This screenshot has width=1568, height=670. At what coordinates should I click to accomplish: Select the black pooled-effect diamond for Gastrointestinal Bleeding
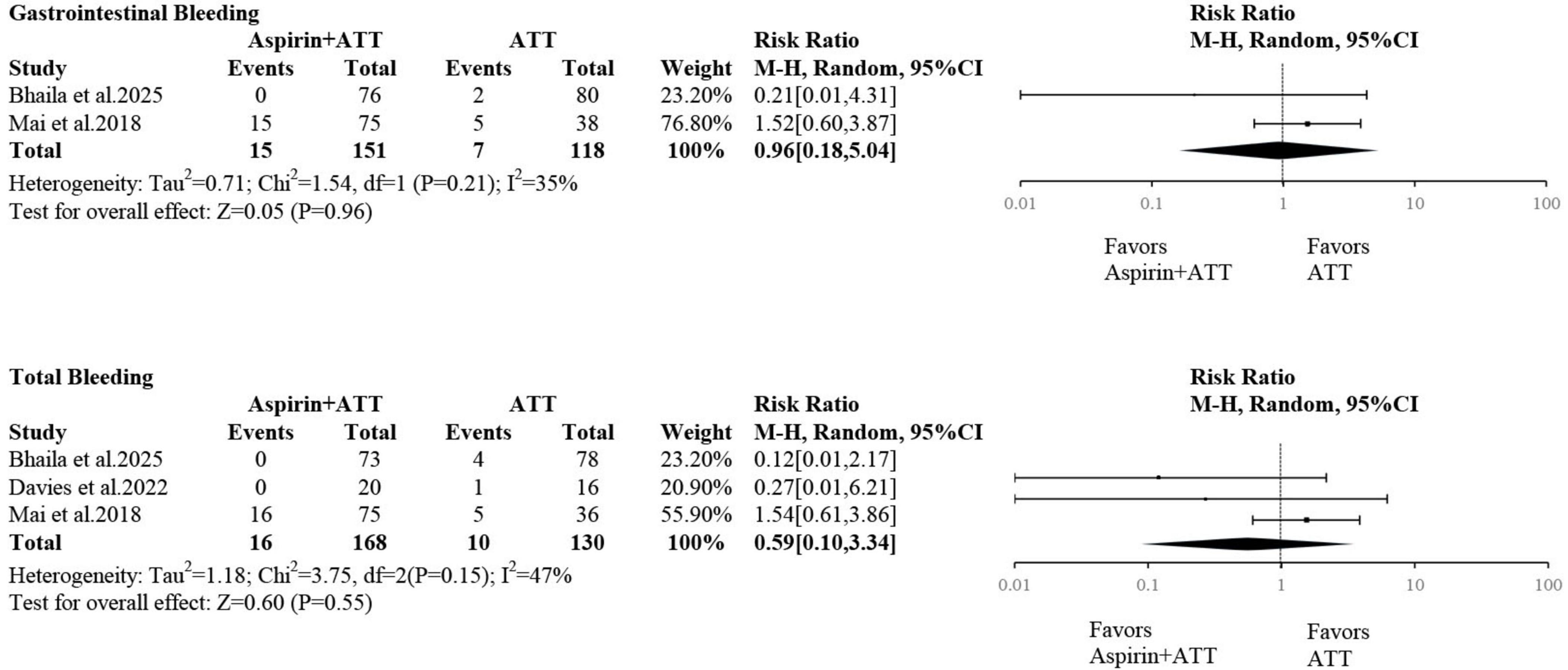[1278, 150]
